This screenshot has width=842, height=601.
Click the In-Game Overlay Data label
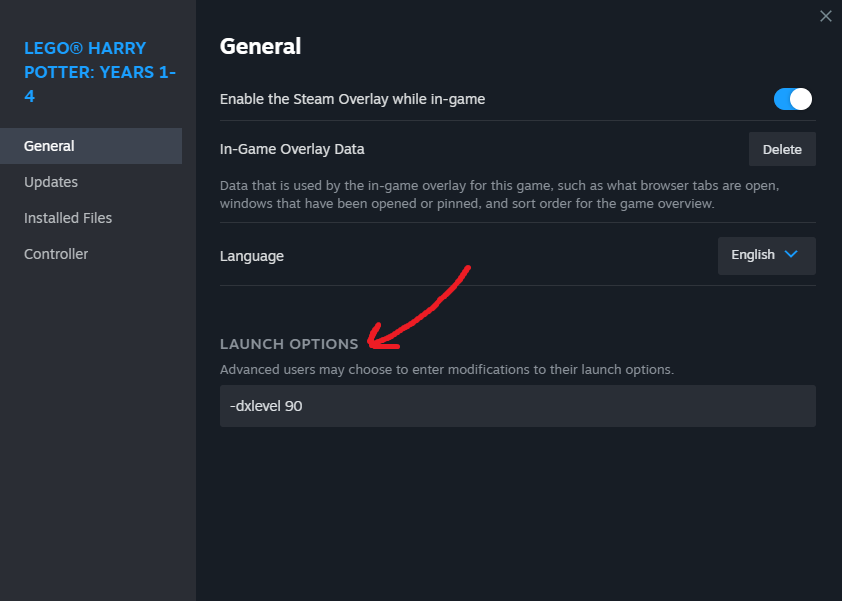[x=292, y=149]
